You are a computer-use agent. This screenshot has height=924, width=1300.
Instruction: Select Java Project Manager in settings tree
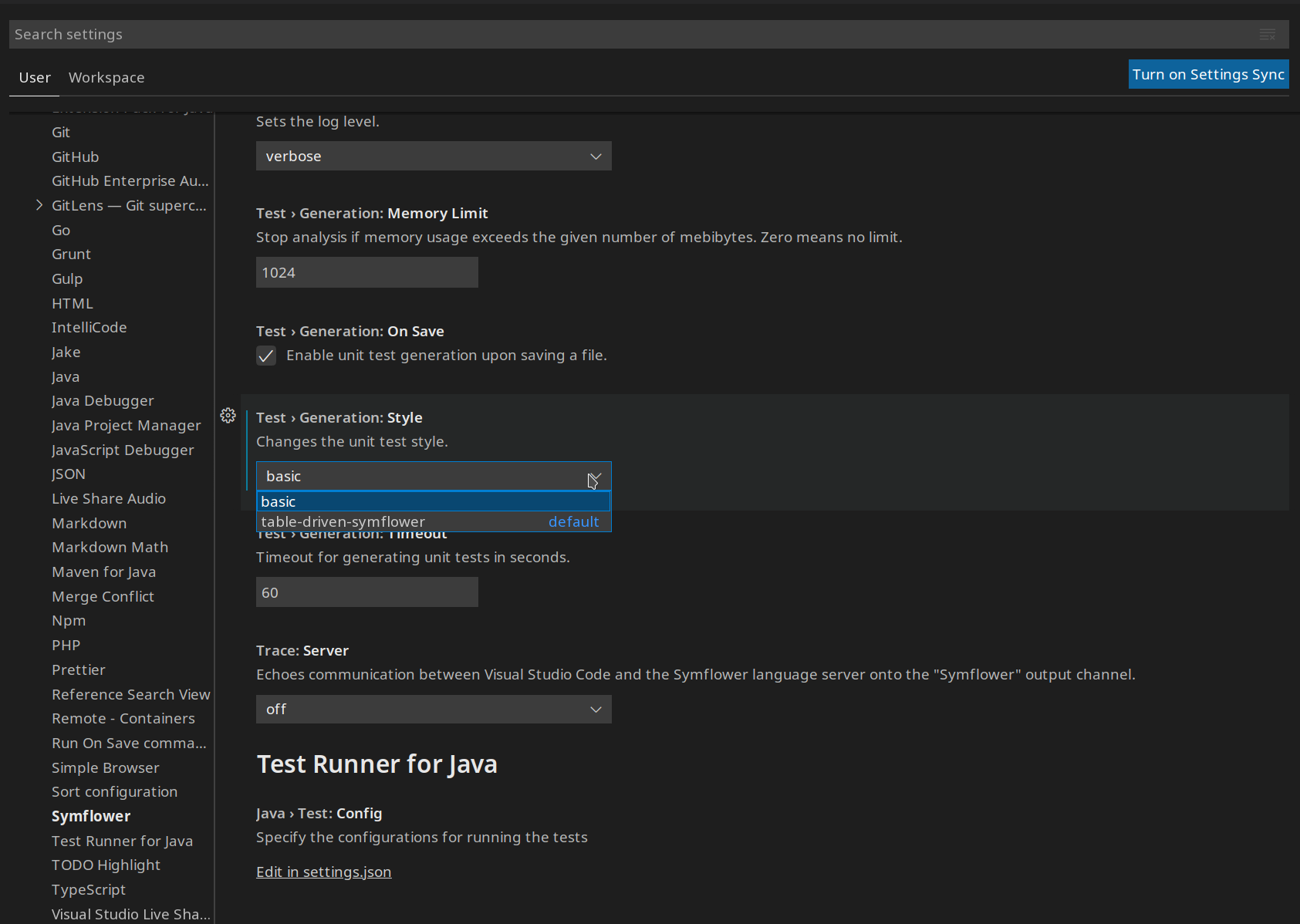[127, 426]
